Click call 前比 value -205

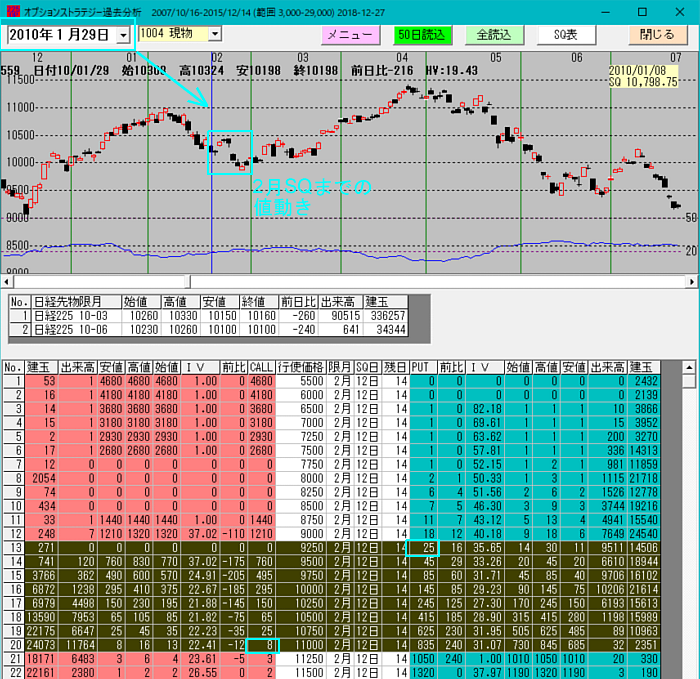pos(233,575)
